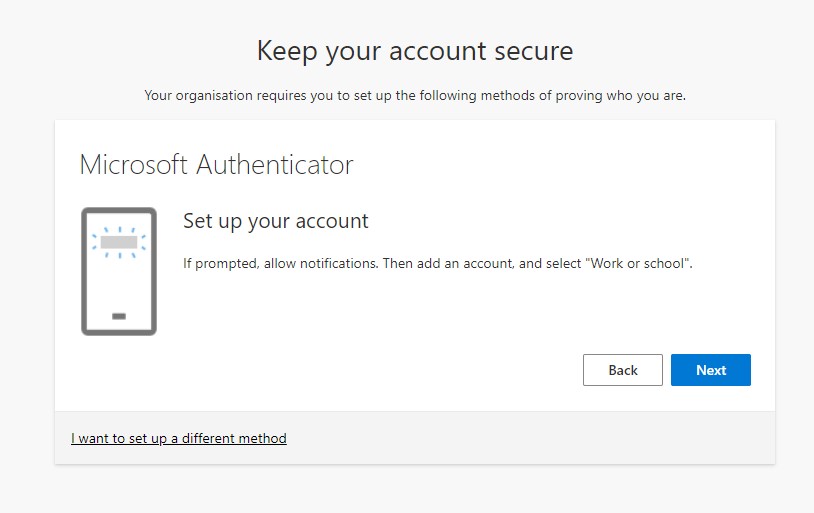
Task: Go back with the Back button
Action: point(622,370)
